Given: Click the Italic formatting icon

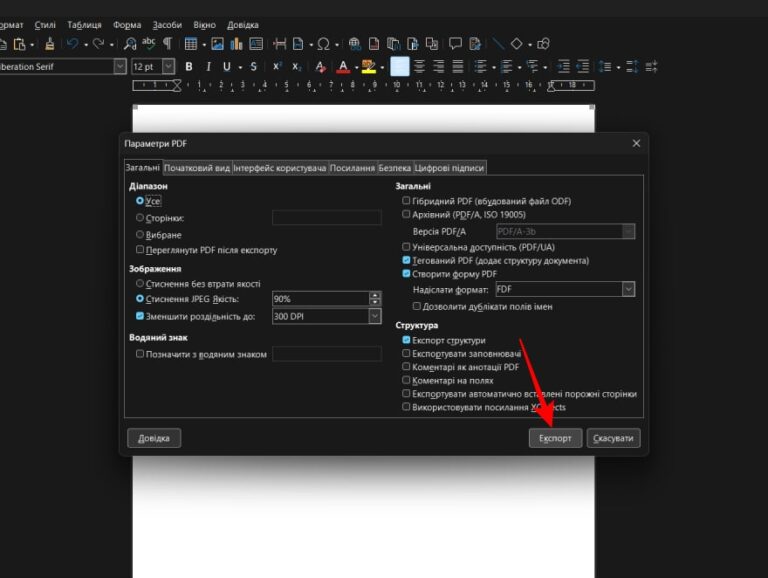Looking at the screenshot, I should tap(208, 67).
